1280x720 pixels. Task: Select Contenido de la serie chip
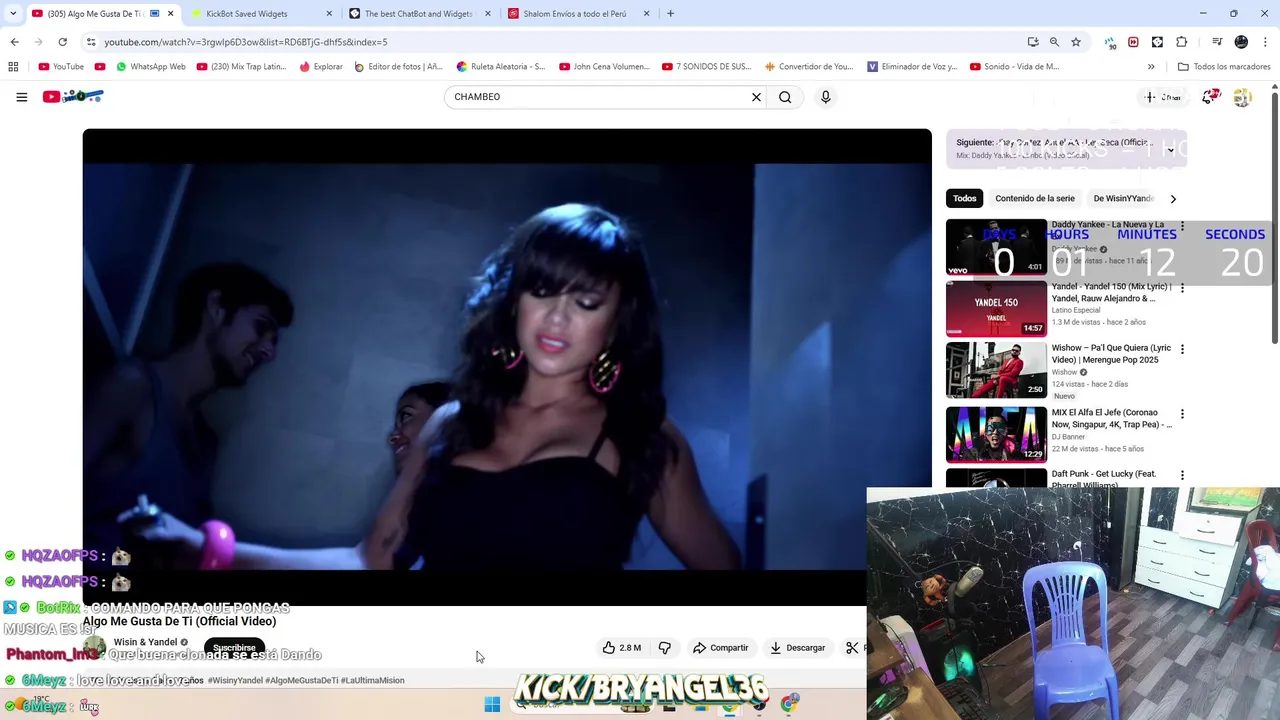[x=1035, y=198]
